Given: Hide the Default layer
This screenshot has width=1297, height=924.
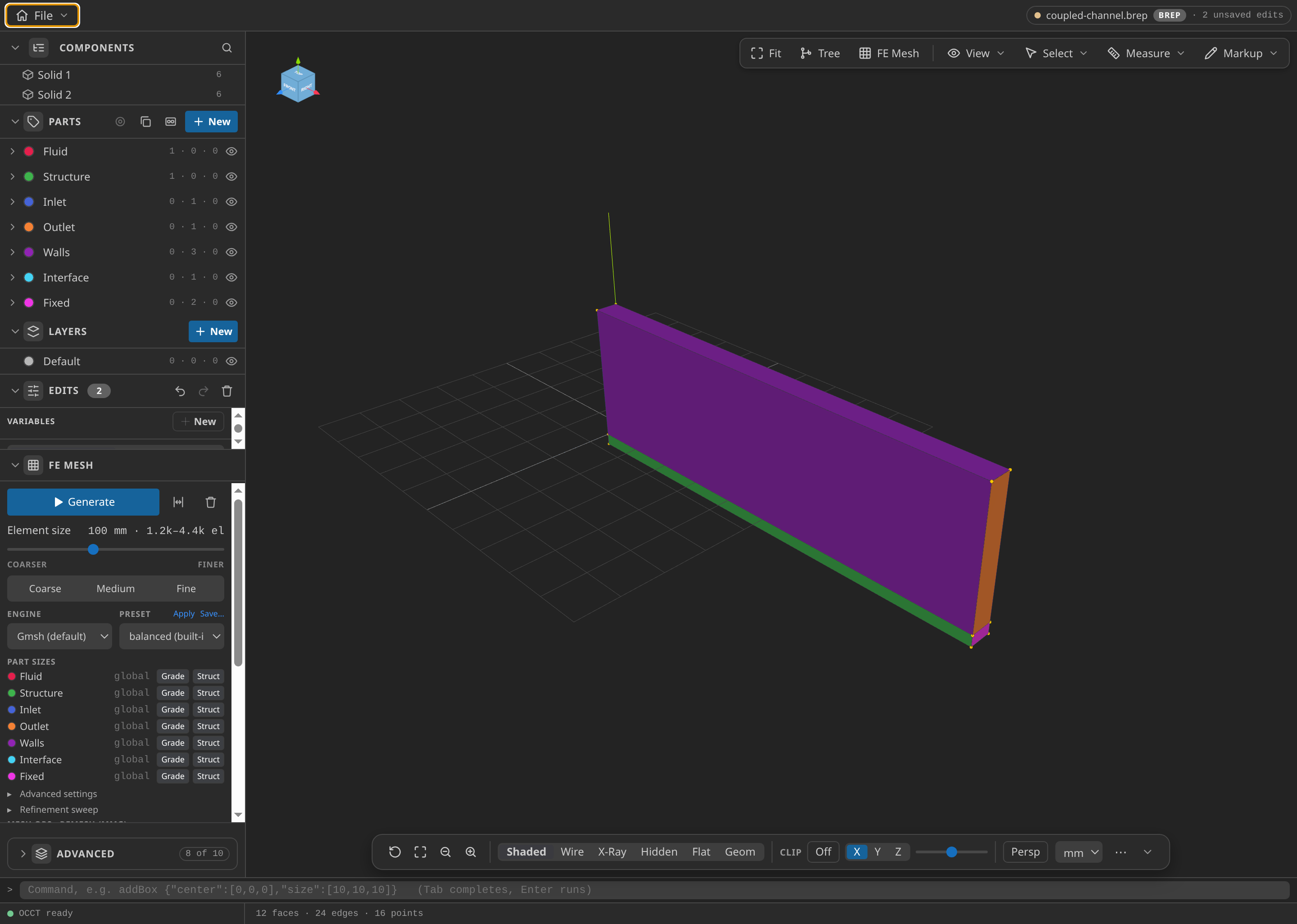Looking at the screenshot, I should 231,361.
